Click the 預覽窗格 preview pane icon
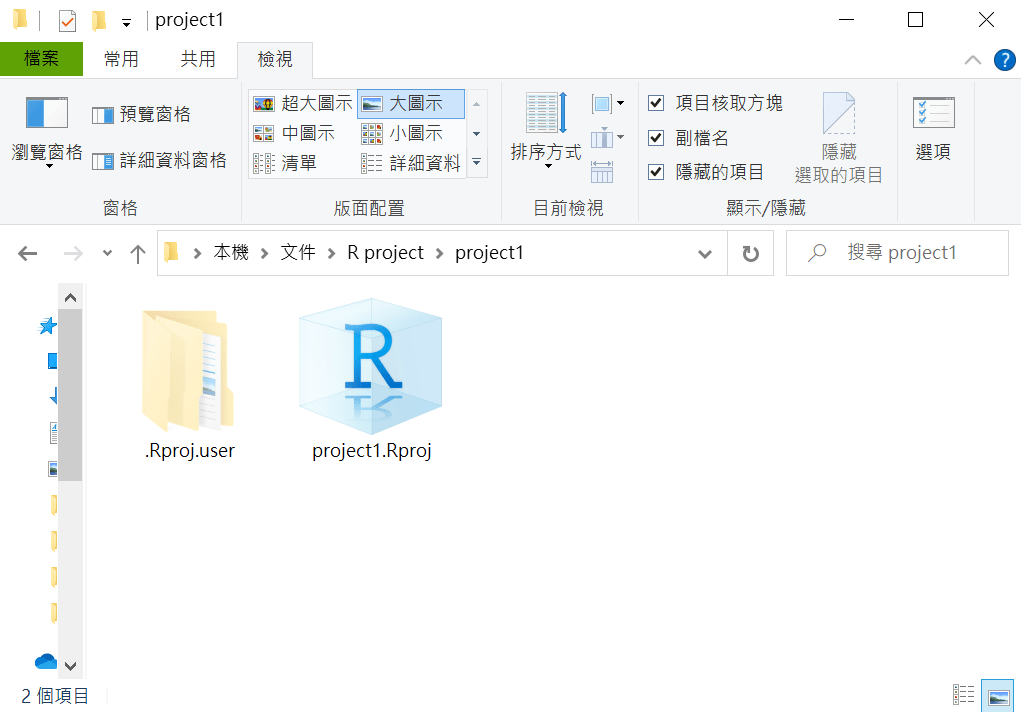The width and height of the screenshot is (1021, 712). 103,115
